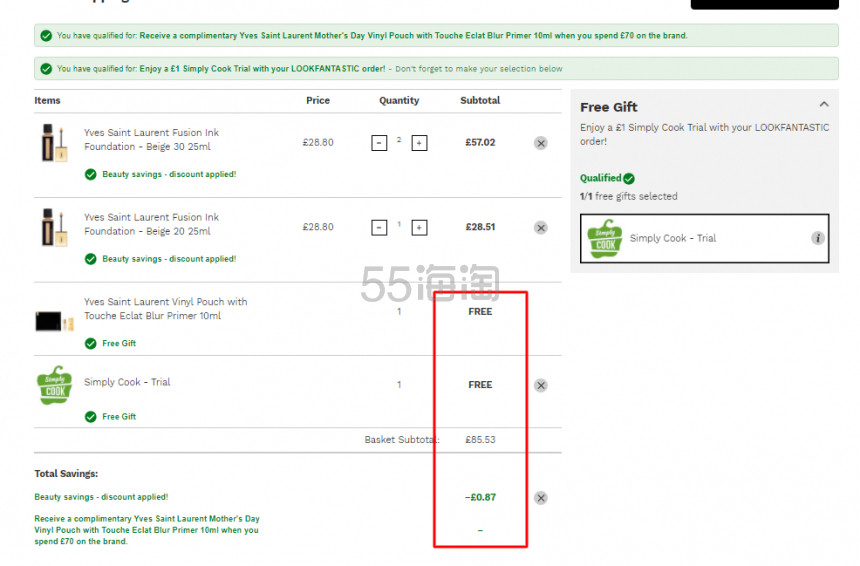860x566 pixels.
Task: Click the Total Savings heading
Action: pyautogui.click(x=66, y=474)
